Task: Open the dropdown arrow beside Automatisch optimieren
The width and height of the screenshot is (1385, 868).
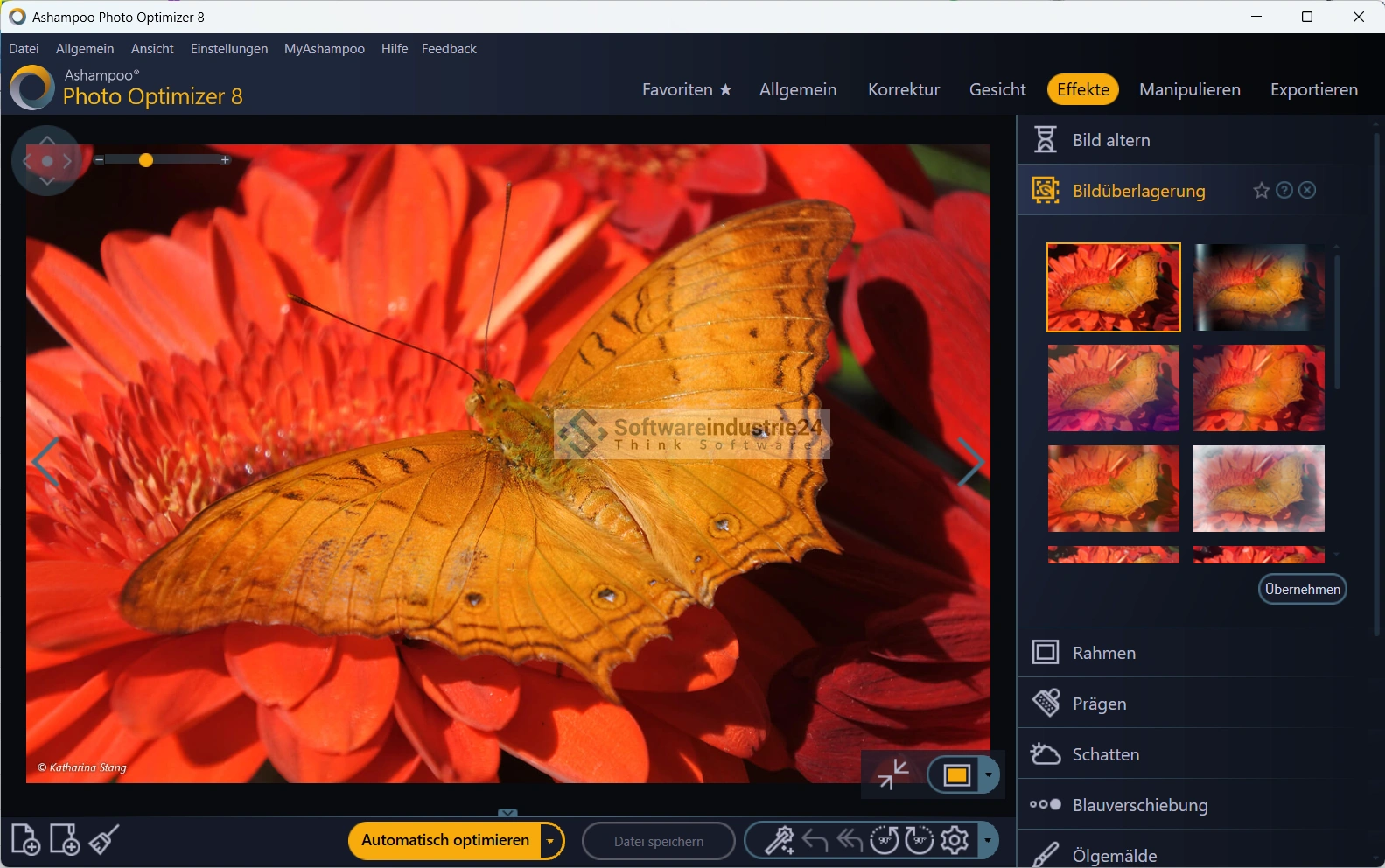Action: click(x=550, y=841)
